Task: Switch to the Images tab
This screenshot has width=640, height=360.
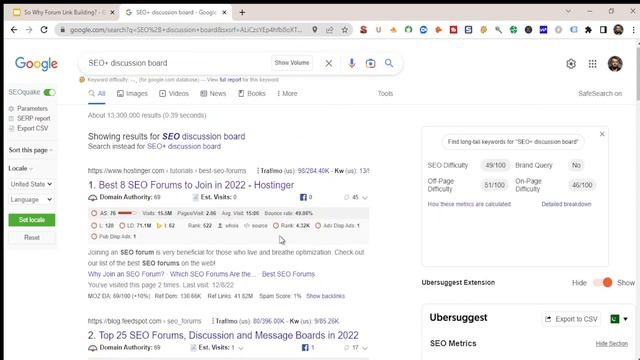Action: (x=132, y=93)
